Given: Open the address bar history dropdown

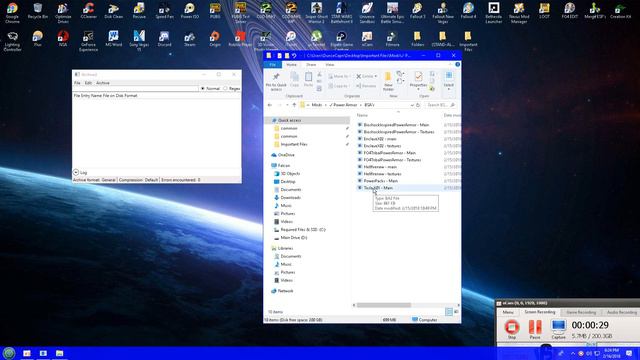Looking at the screenshot, I should click(x=412, y=105).
